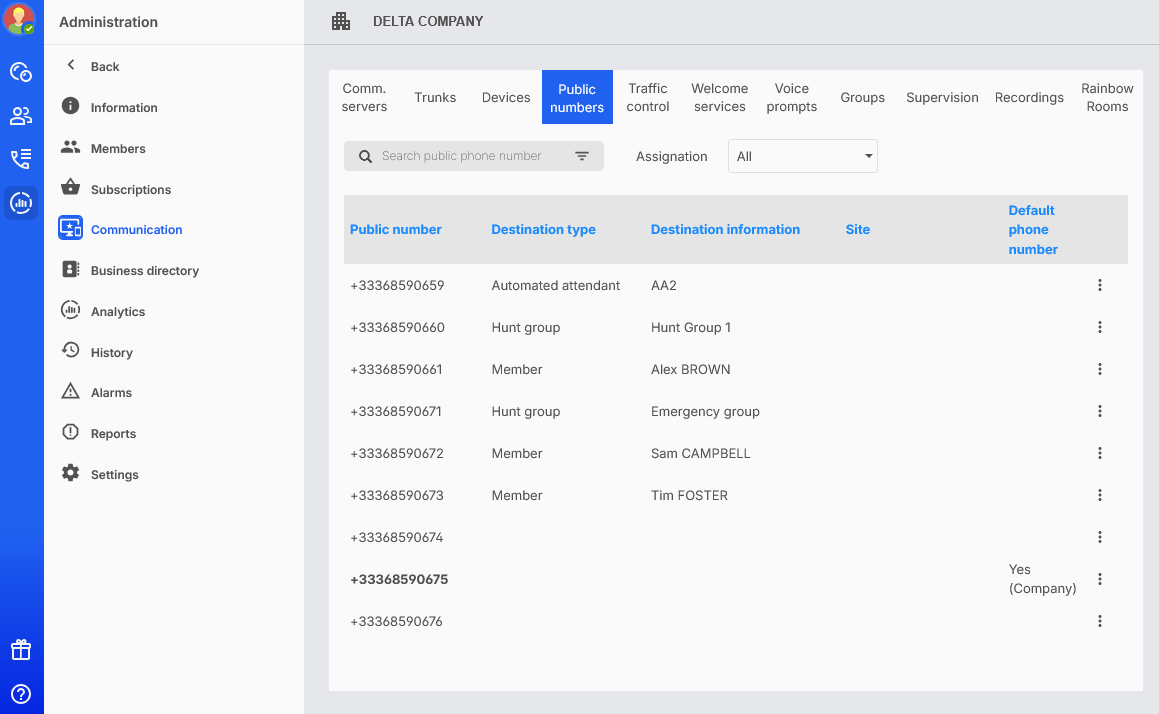Click the gift icon at bottom left

[x=21, y=650]
